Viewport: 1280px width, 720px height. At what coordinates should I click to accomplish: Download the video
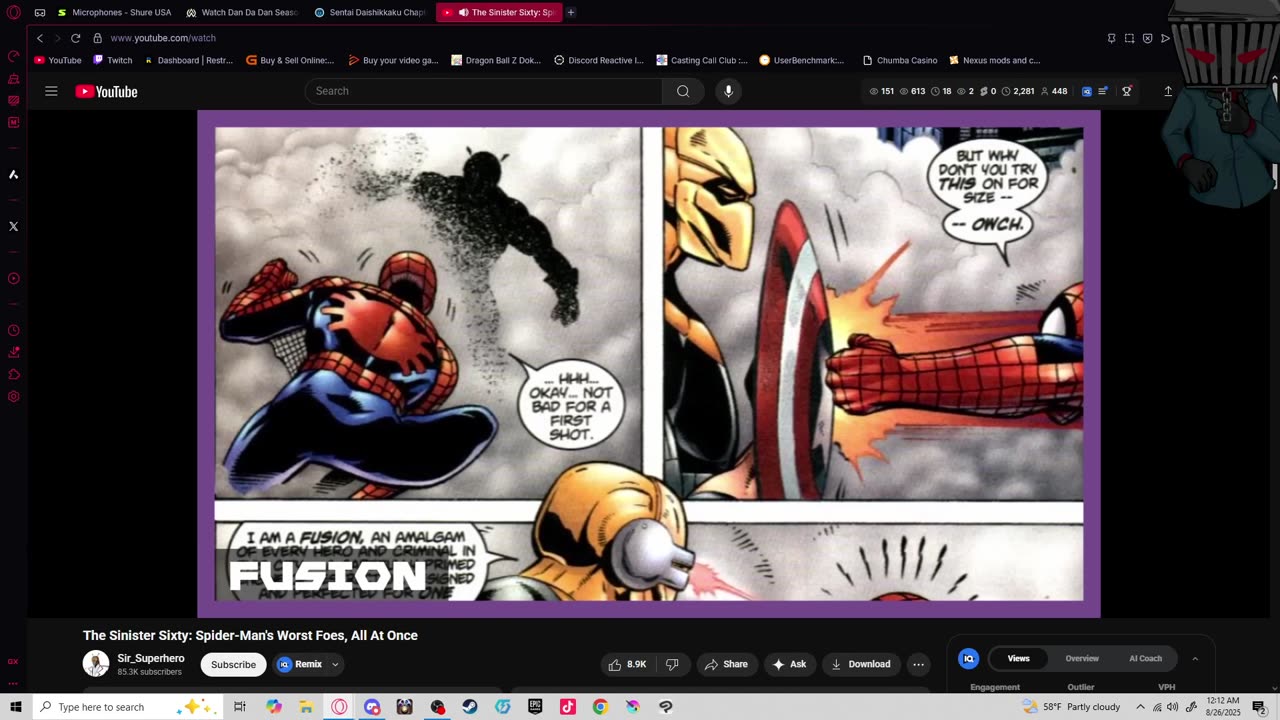pos(861,664)
